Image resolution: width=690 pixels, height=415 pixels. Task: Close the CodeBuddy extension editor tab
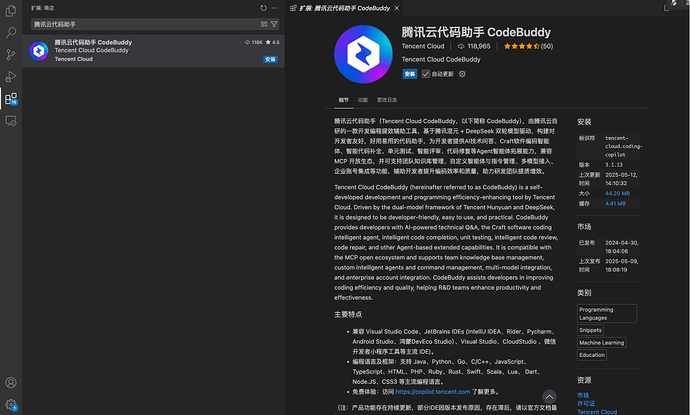396,8
